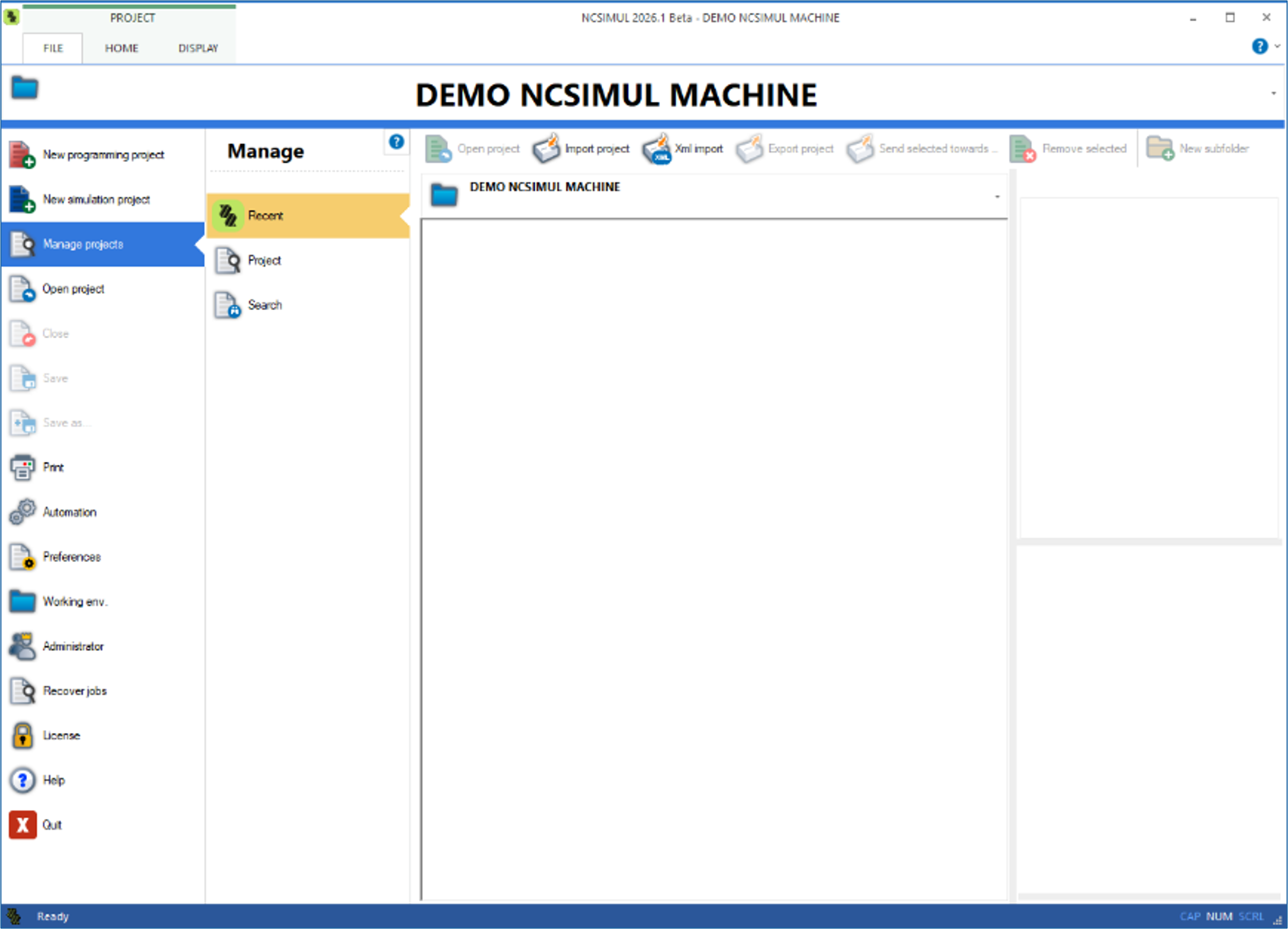Click the window resize grip in the status bar

pos(1277,920)
